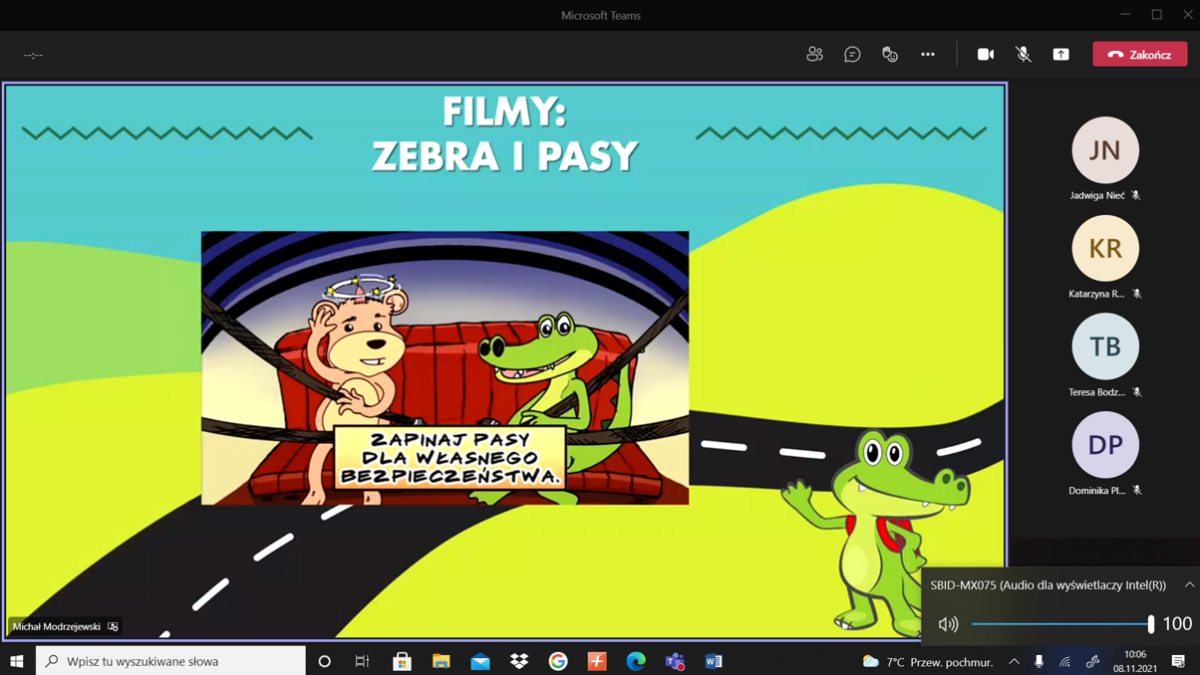1200x675 pixels.
Task: Click the DP avatar of Dominika
Action: [1105, 445]
